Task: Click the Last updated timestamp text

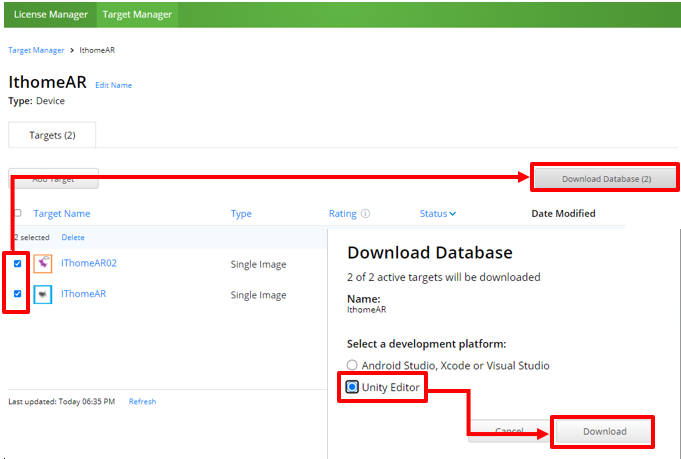Action: pyautogui.click(x=62, y=402)
